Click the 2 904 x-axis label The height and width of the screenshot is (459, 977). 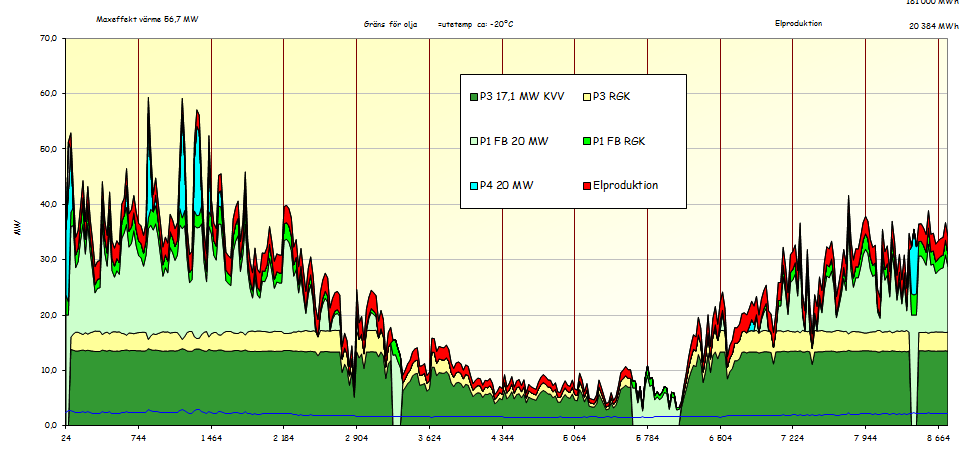[x=356, y=438]
